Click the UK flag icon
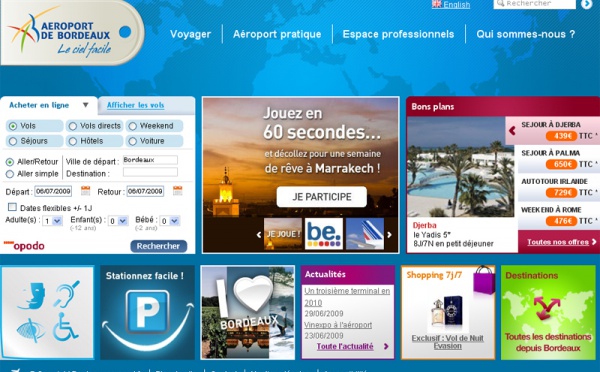This screenshot has height=372, width=600. (x=436, y=4)
